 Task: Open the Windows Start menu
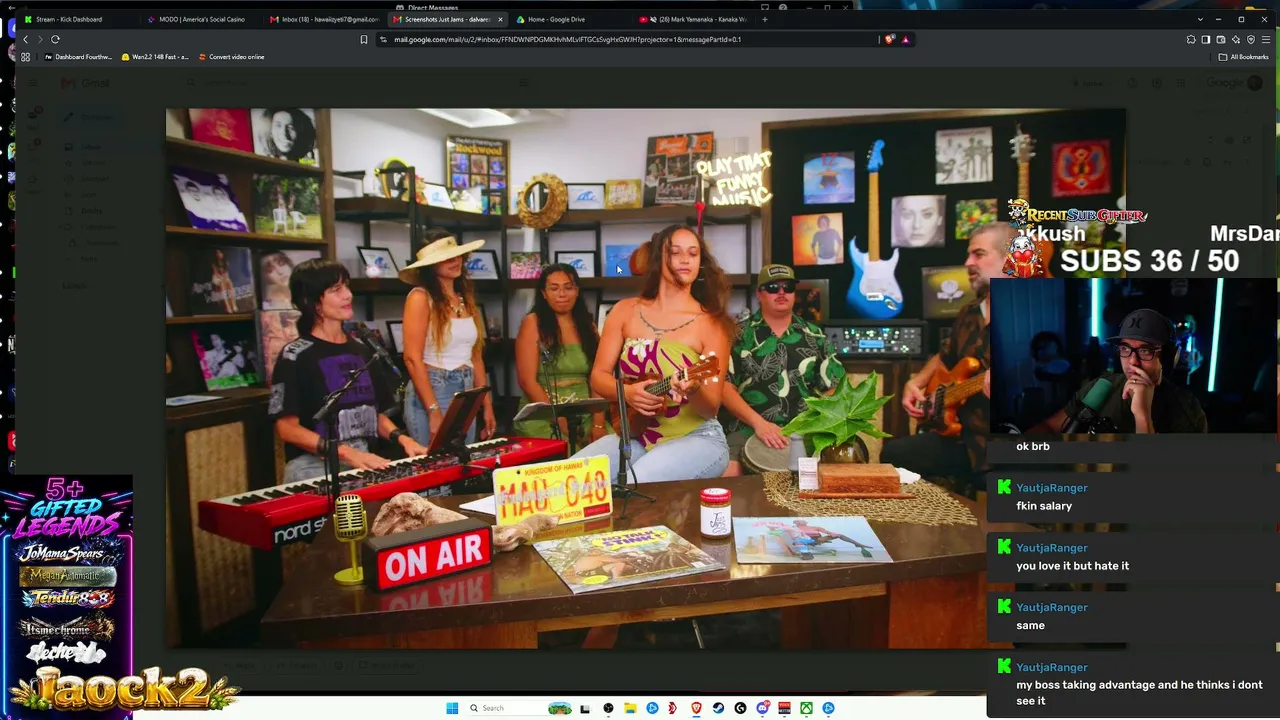[x=452, y=708]
